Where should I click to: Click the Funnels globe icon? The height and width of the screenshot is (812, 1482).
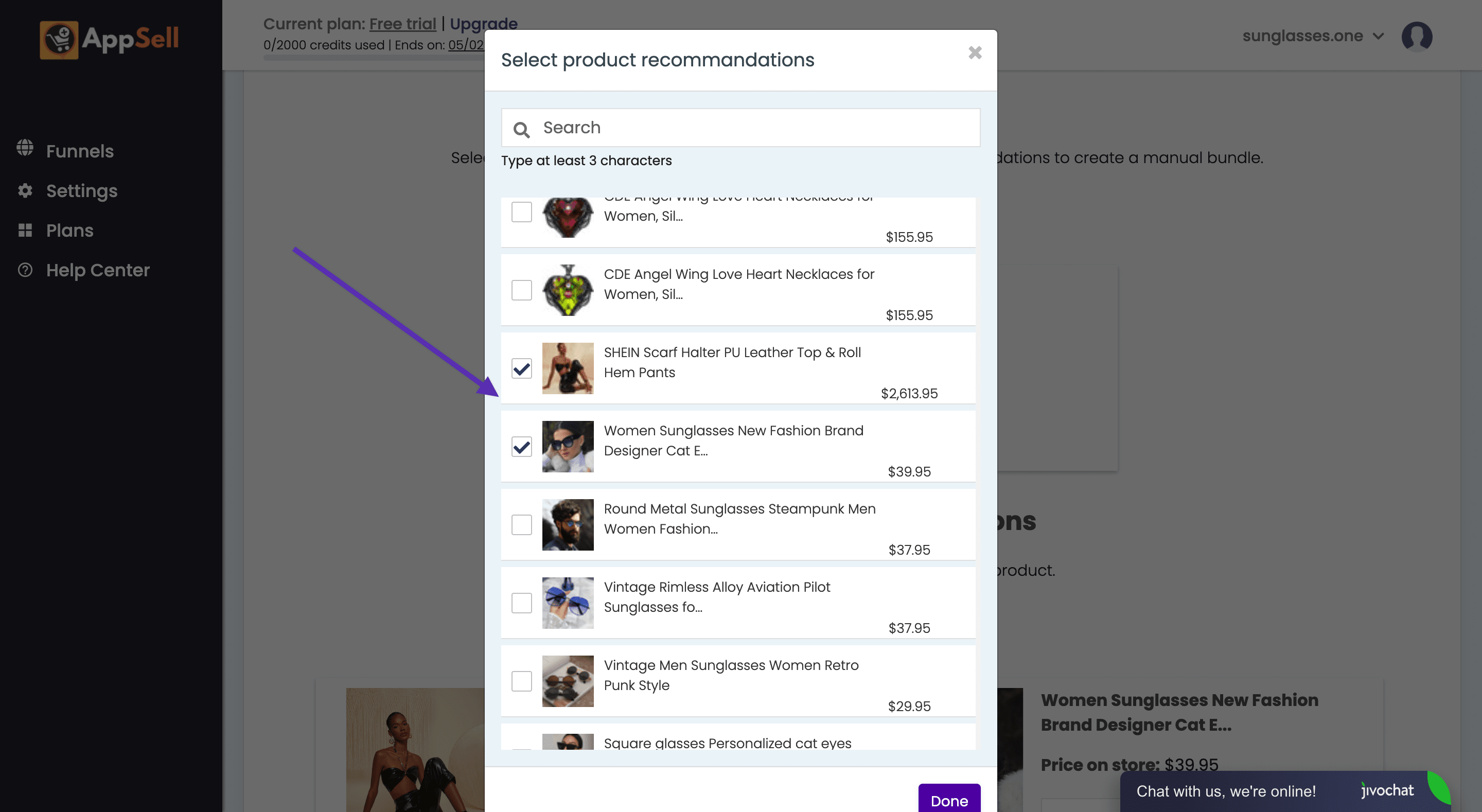click(25, 148)
